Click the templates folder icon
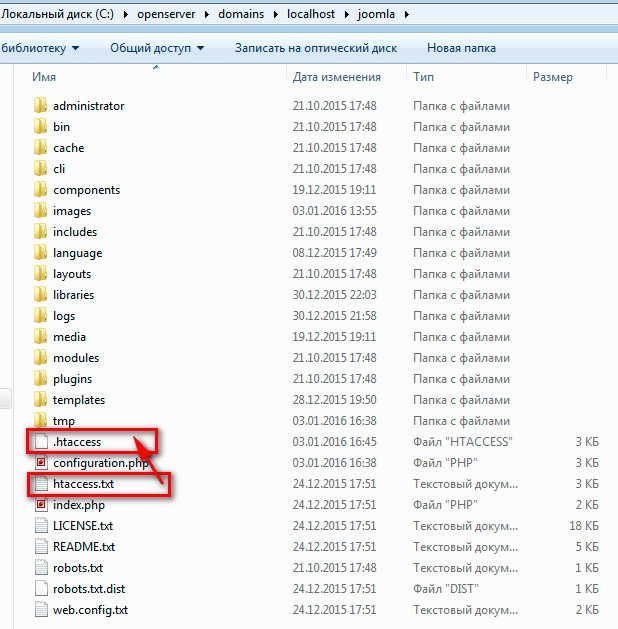Image resolution: width=618 pixels, height=629 pixels. 40,399
